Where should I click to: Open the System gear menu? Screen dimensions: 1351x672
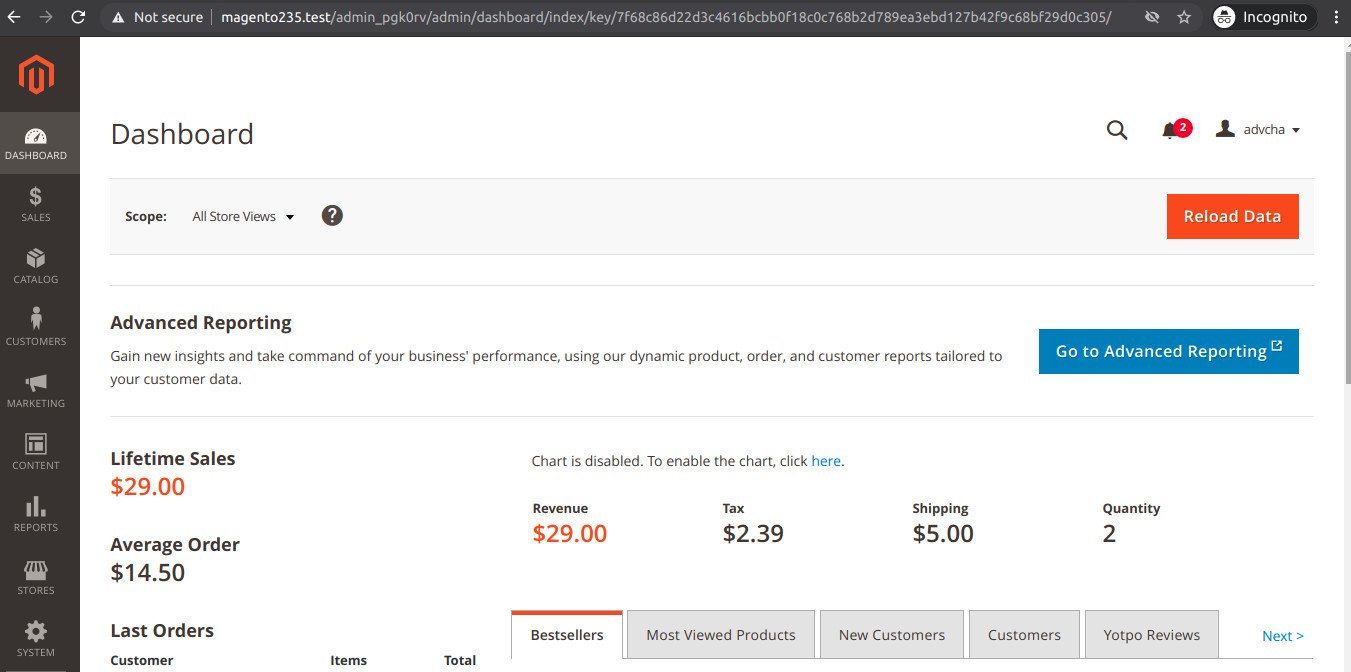pos(36,639)
